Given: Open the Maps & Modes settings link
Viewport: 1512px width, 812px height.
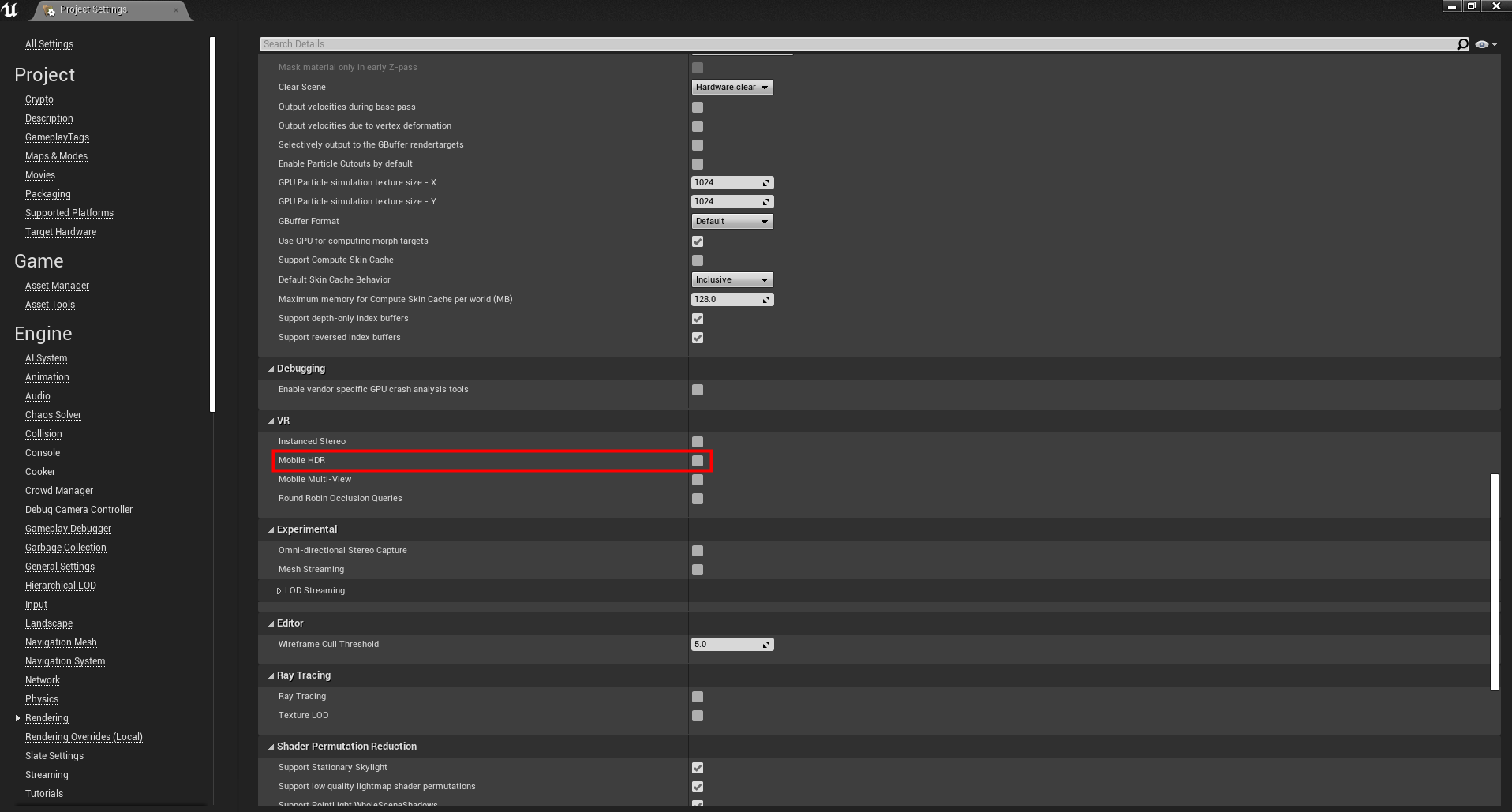Looking at the screenshot, I should click(x=56, y=156).
